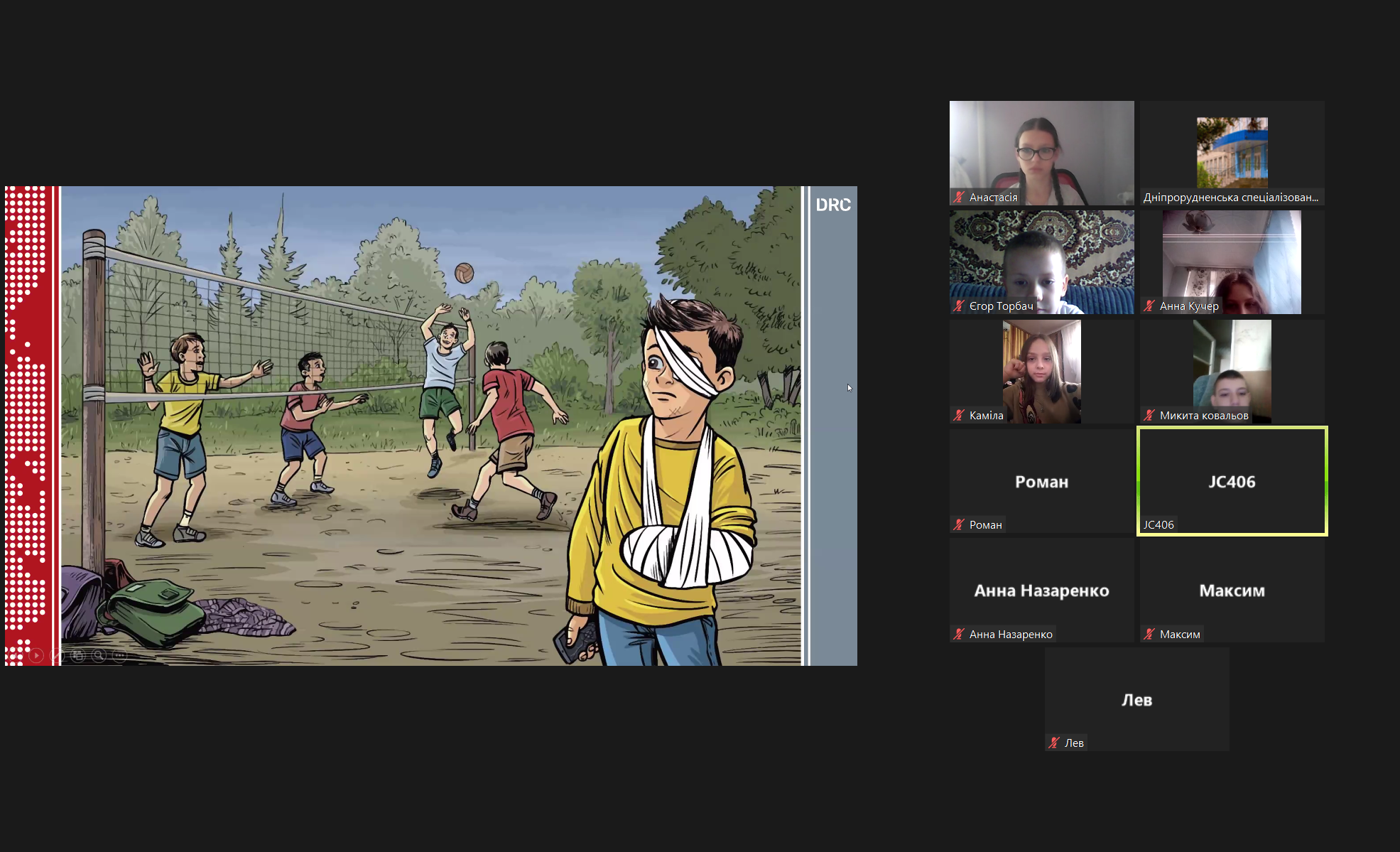Click the muted mic icon for Єгор Торбач
This screenshot has width=1400, height=852.
pos(959,306)
